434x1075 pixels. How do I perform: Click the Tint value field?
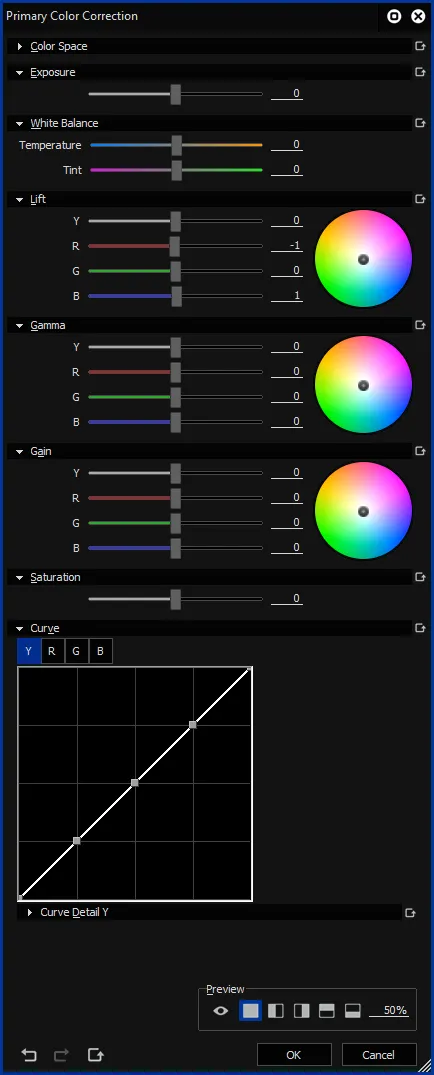click(x=287, y=169)
